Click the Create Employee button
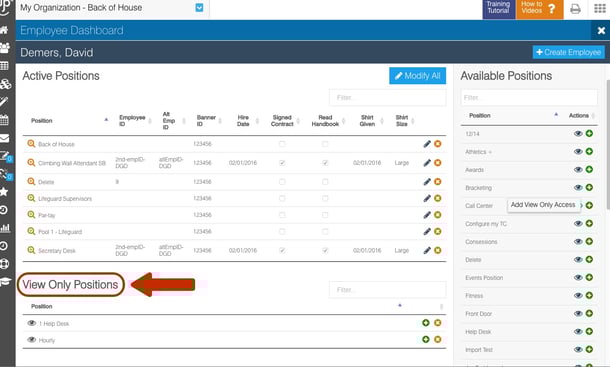 568,52
